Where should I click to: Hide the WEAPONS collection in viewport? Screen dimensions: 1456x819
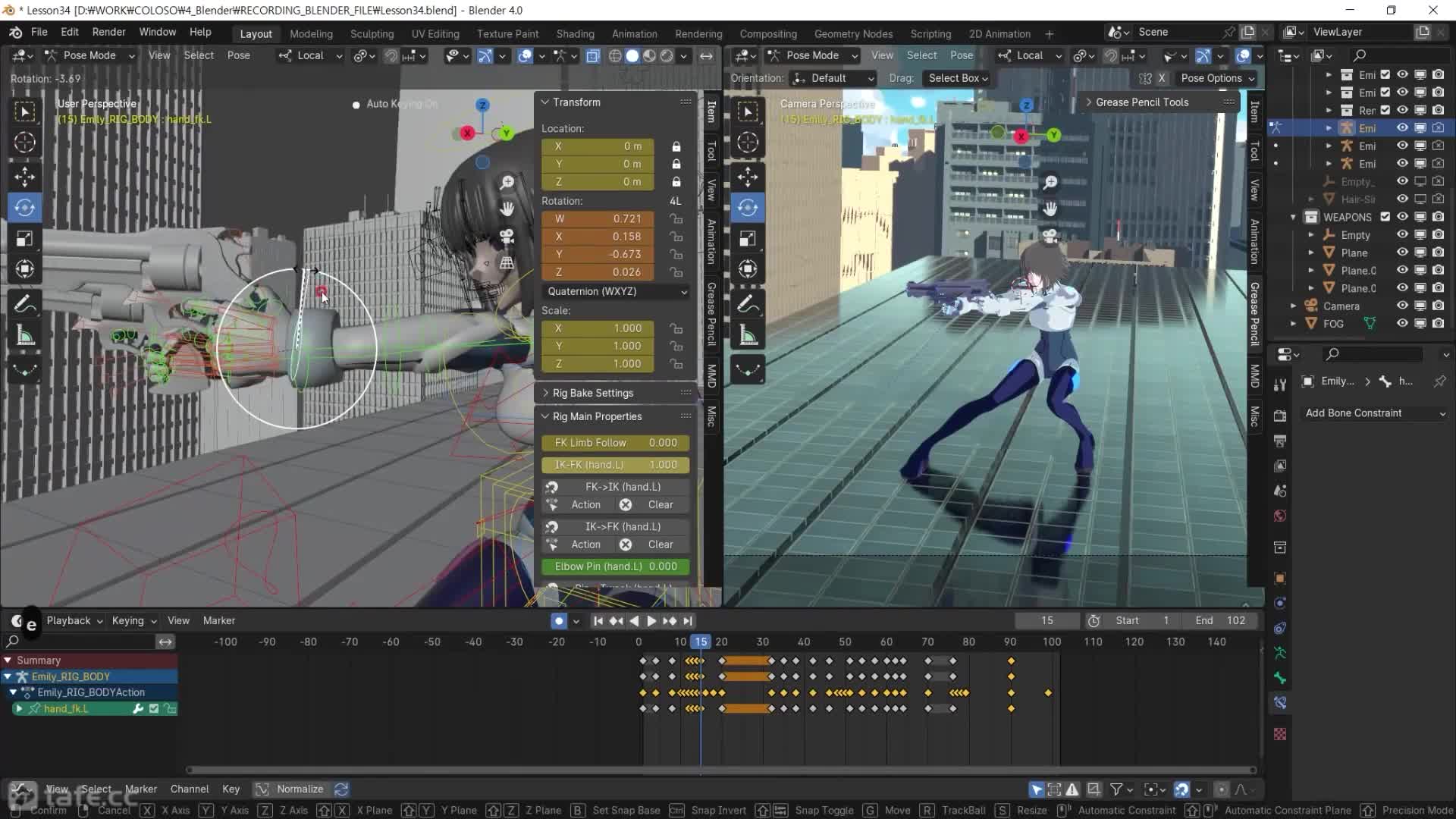coord(1402,217)
